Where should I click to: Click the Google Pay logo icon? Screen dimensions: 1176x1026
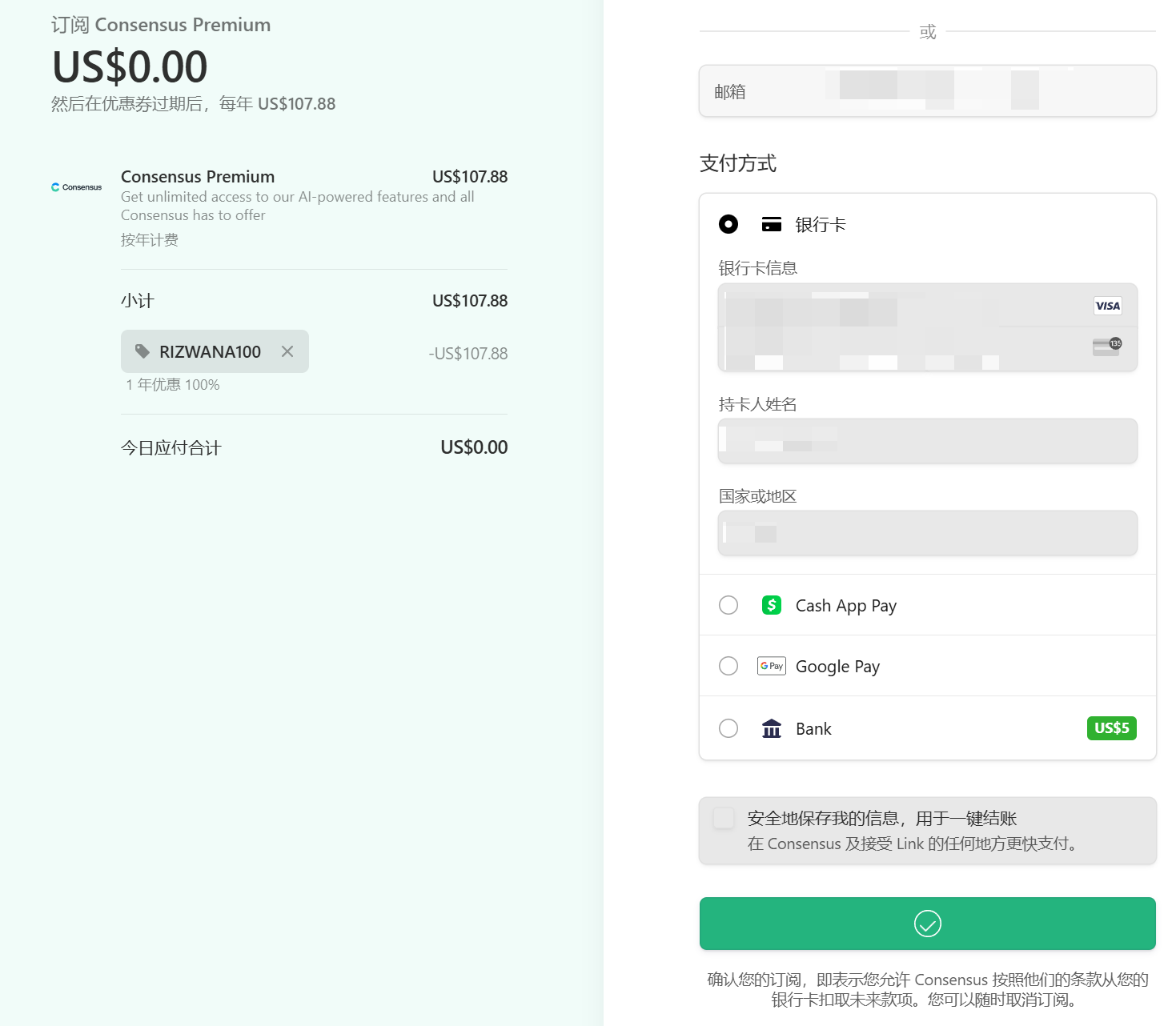(771, 666)
